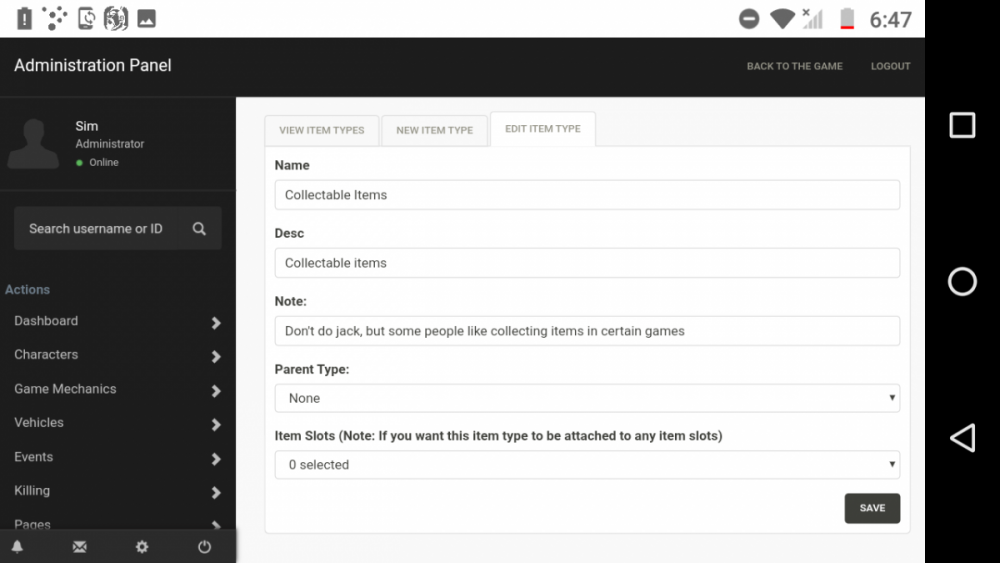This screenshot has width=1000, height=563.
Task: Click the search magnifier icon
Action: [x=199, y=229]
